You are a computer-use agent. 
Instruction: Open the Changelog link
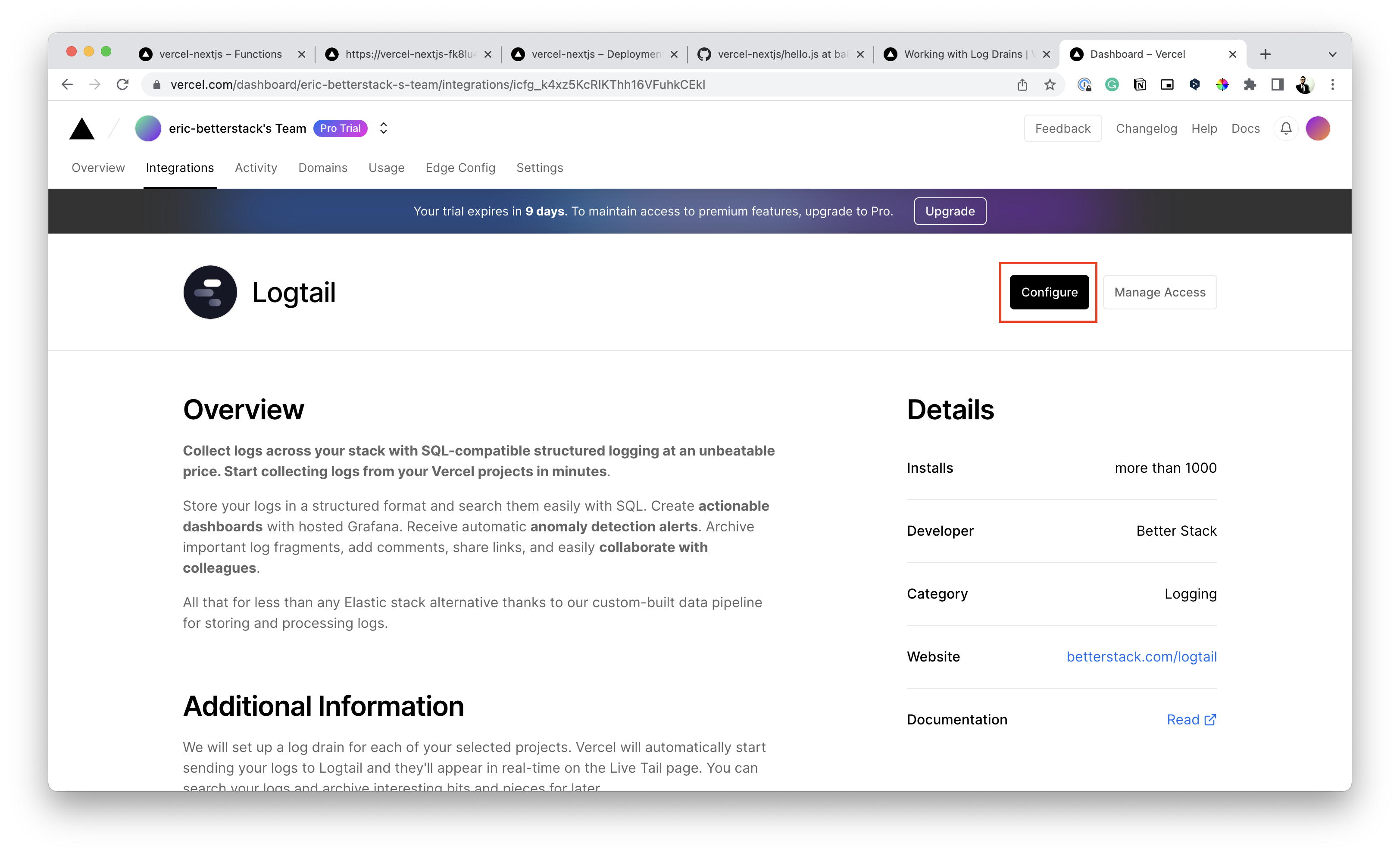[x=1147, y=128]
